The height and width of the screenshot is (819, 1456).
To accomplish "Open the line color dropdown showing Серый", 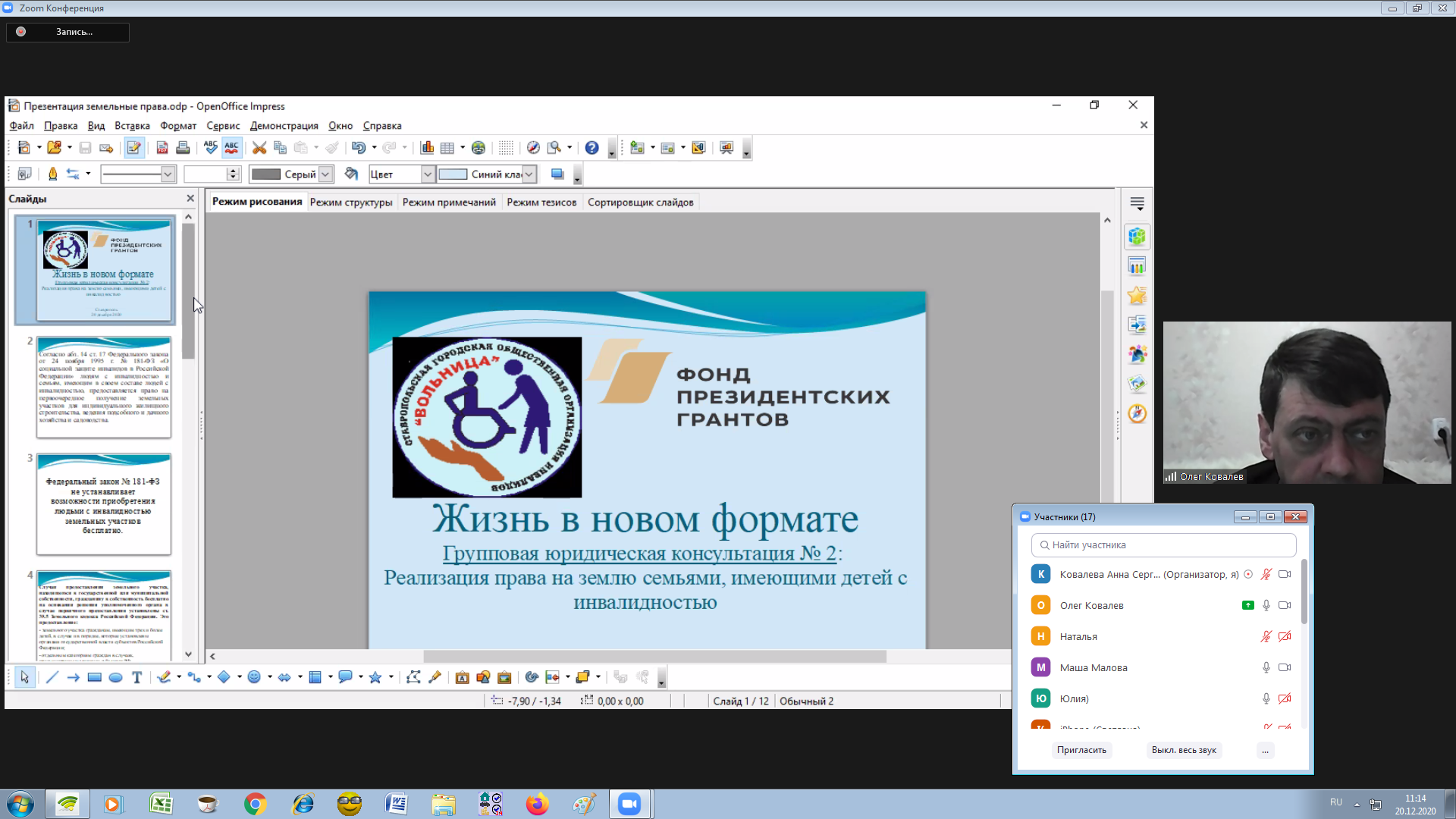I will 325,174.
